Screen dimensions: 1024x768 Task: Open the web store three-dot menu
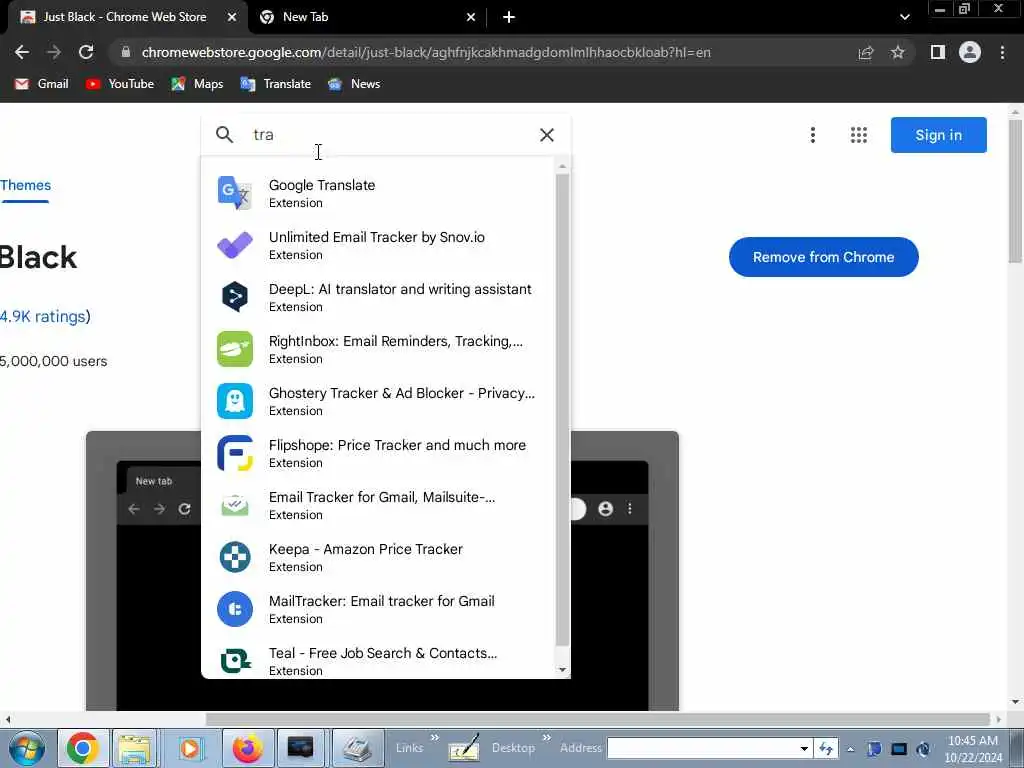tap(812, 135)
